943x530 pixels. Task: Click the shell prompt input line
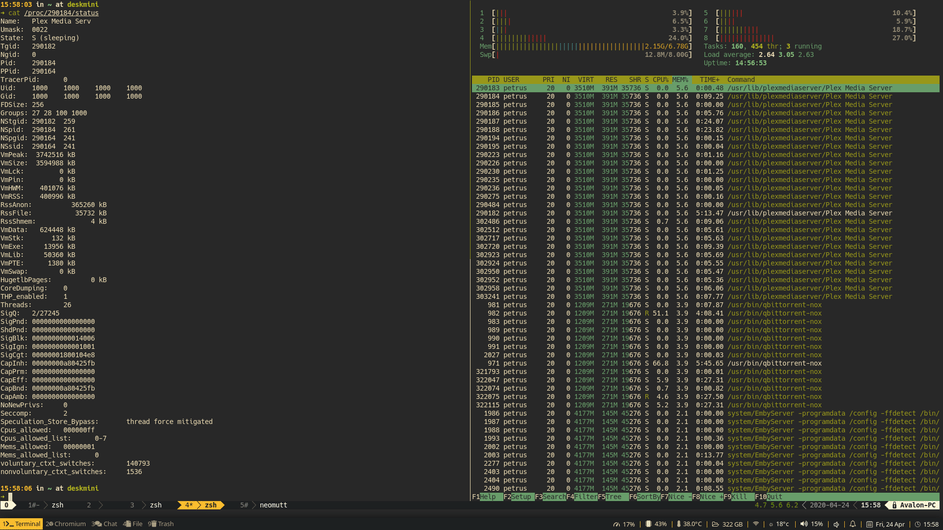click(x=235, y=497)
